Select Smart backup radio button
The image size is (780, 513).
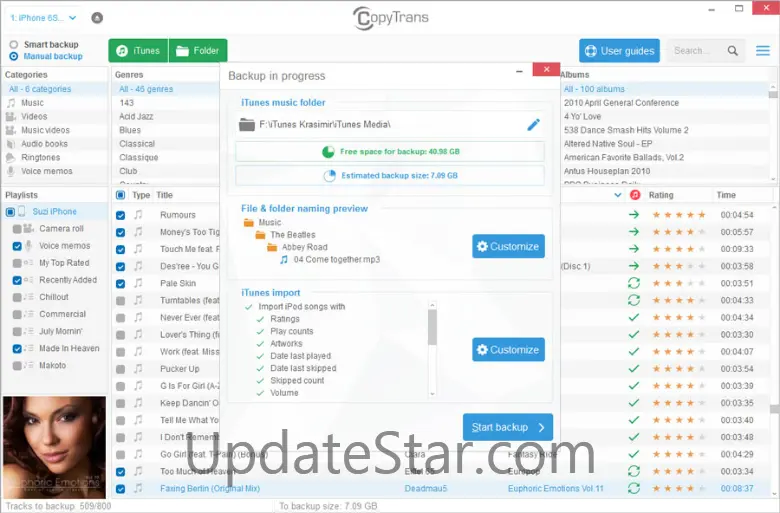13,44
